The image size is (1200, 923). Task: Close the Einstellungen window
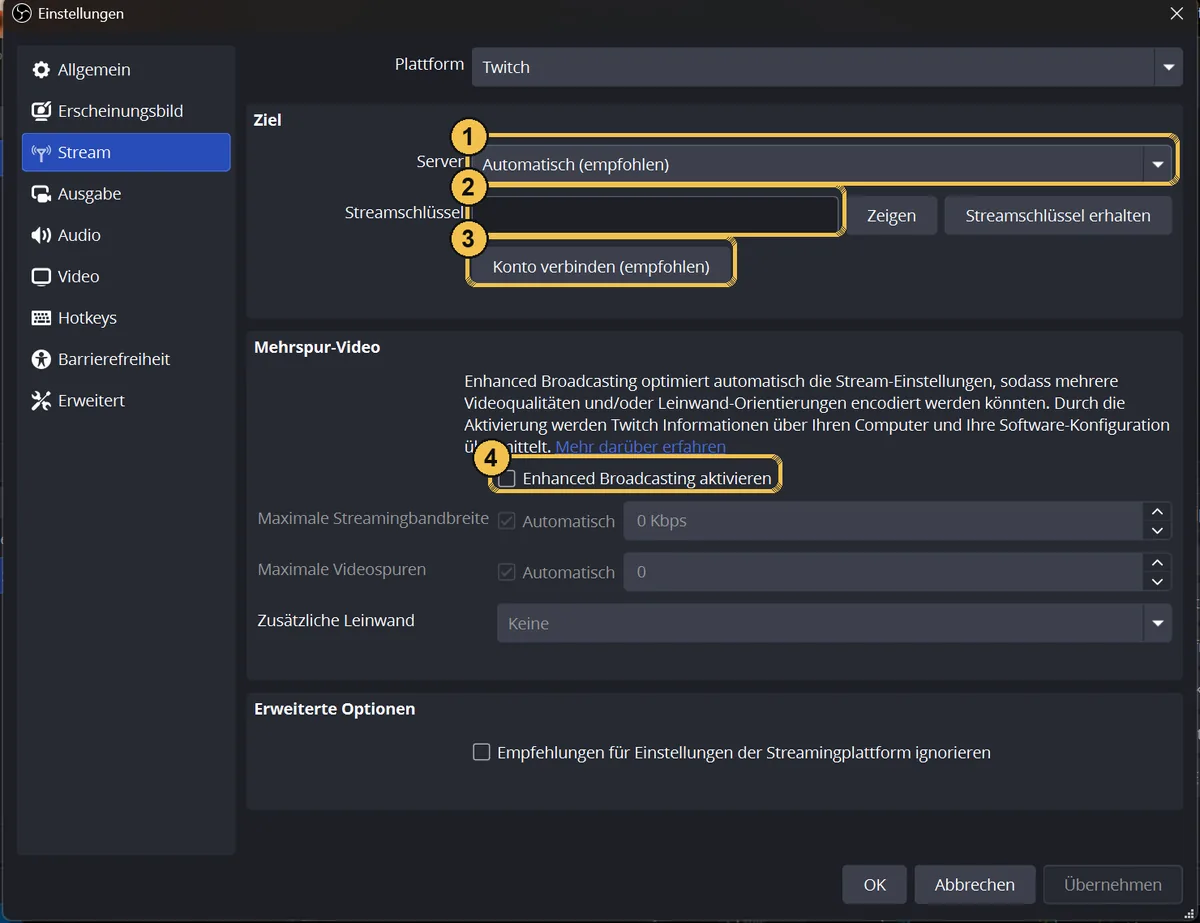tap(1177, 13)
